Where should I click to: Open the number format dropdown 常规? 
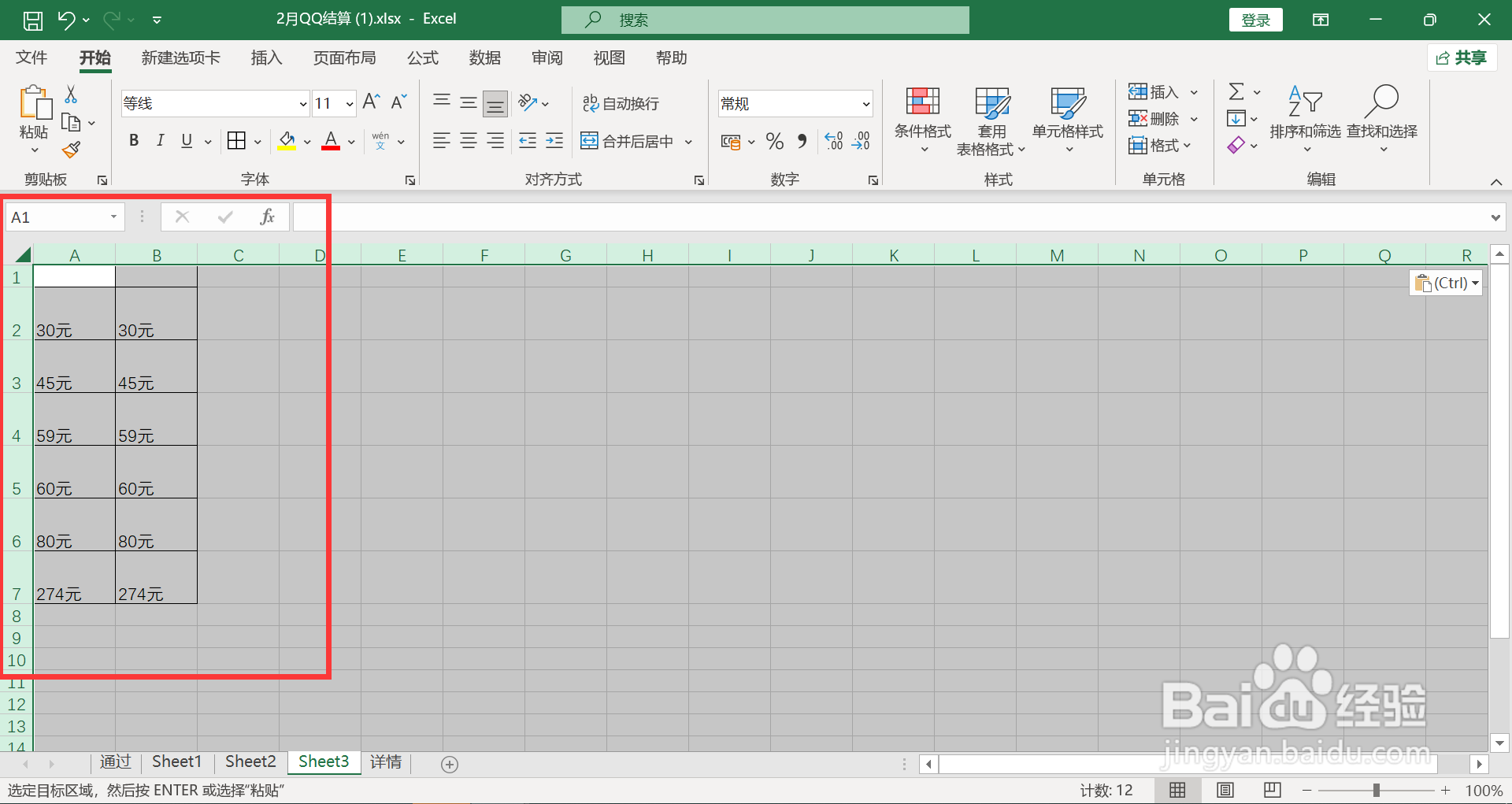click(866, 104)
